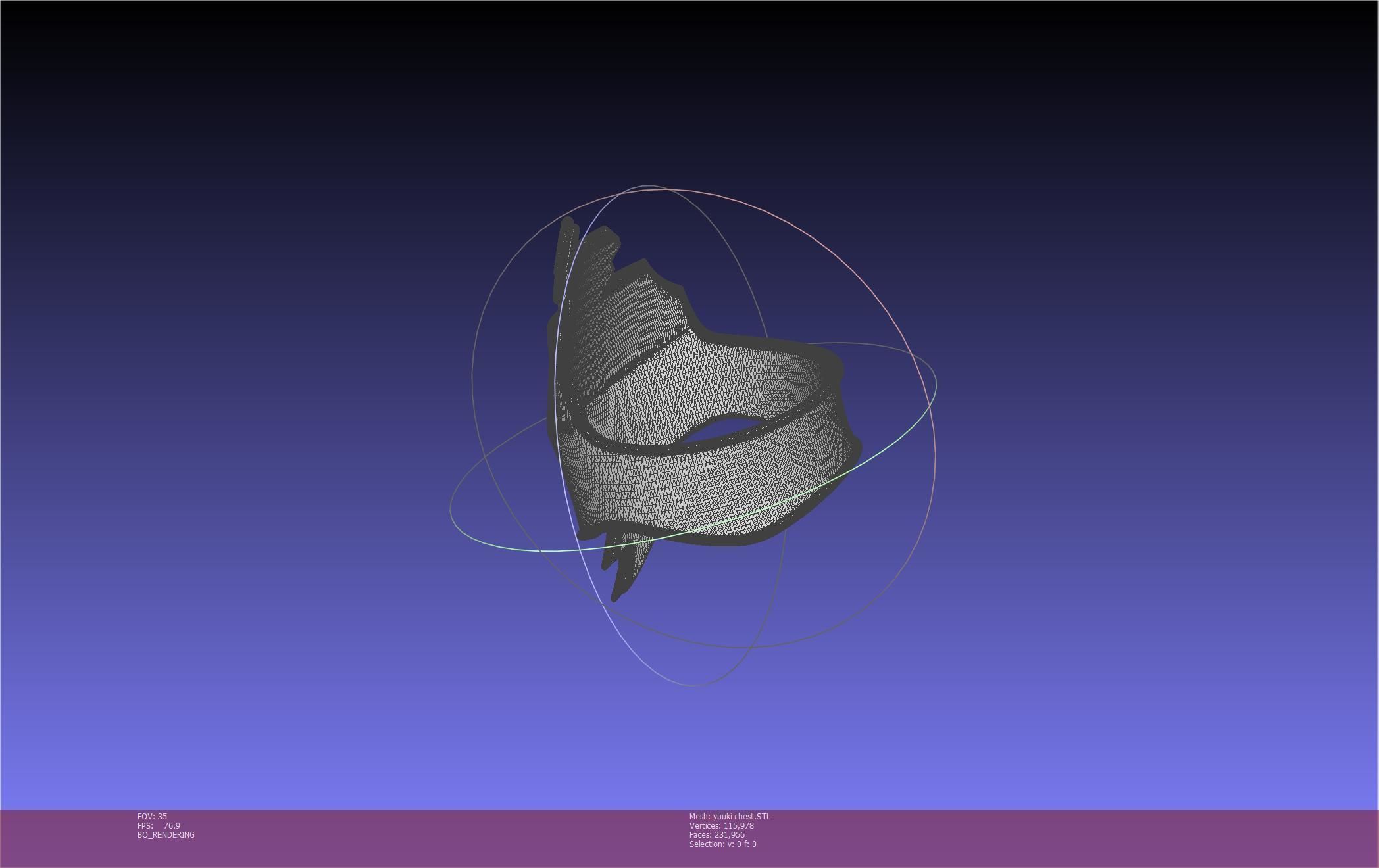Image resolution: width=1379 pixels, height=868 pixels.
Task: Click the 'Mesh: yuuki chest.STL' text
Action: pyautogui.click(x=730, y=816)
